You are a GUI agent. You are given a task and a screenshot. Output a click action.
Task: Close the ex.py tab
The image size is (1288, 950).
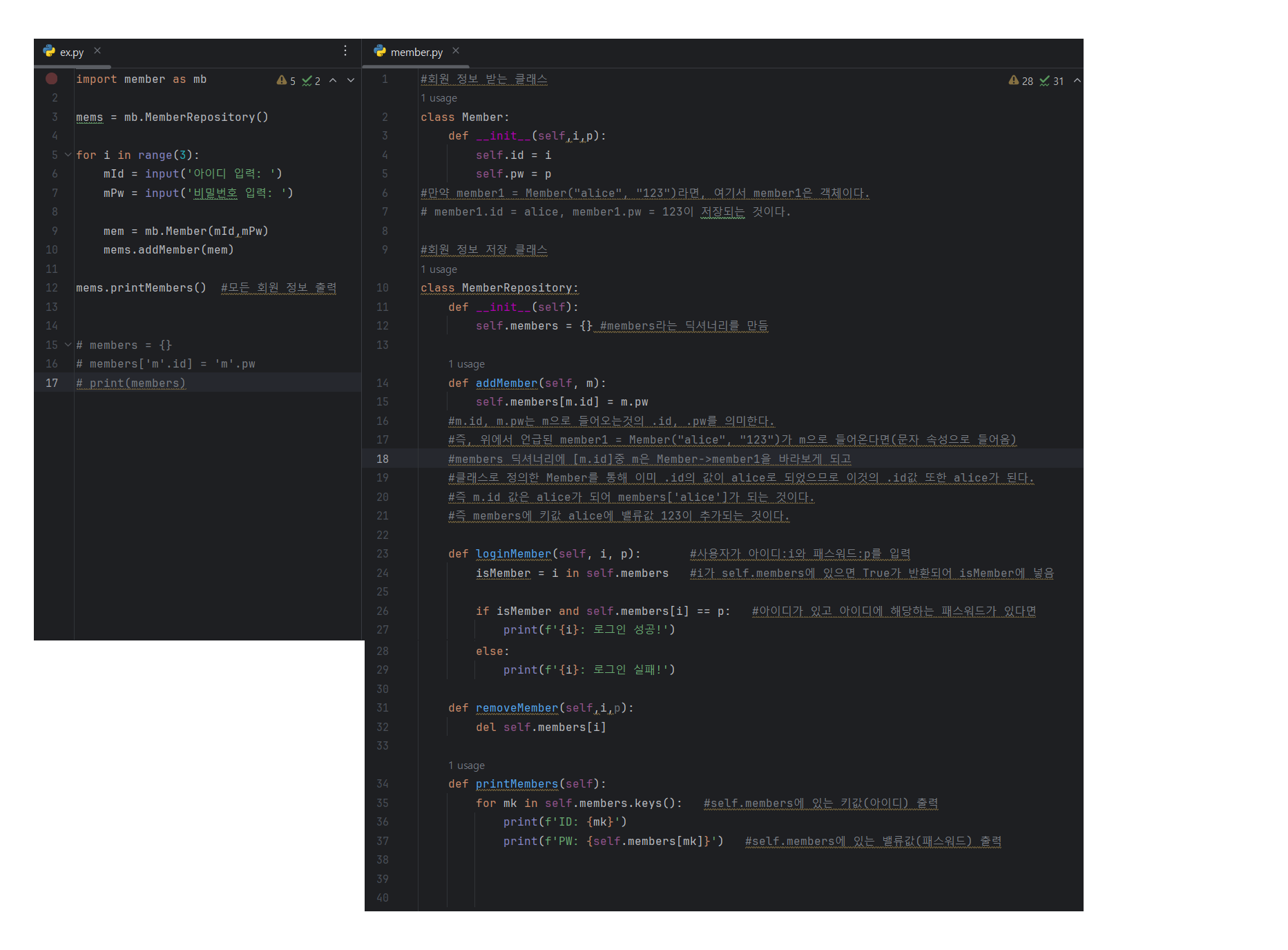pyautogui.click(x=97, y=50)
